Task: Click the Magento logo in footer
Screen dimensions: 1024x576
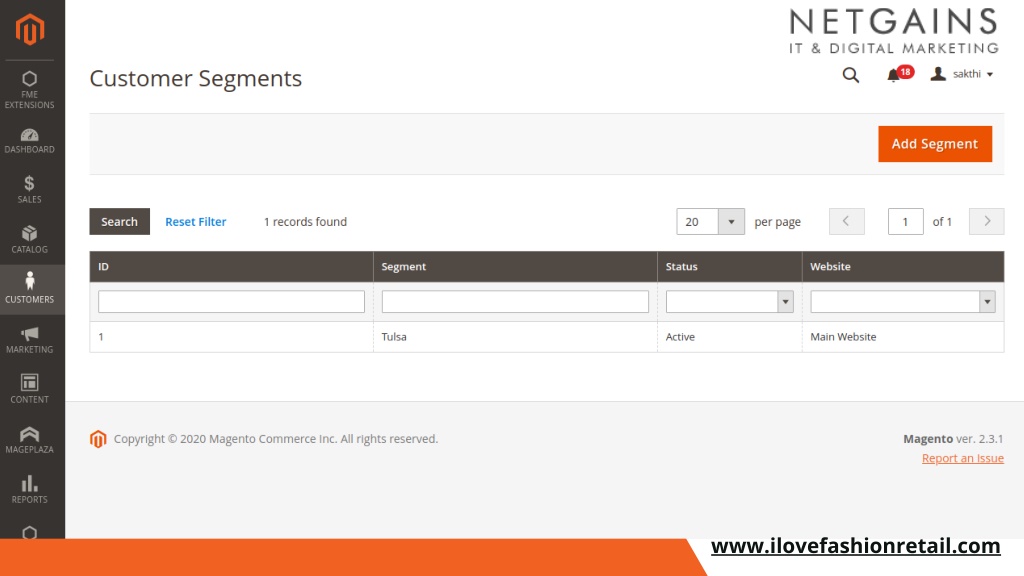Action: [x=98, y=439]
